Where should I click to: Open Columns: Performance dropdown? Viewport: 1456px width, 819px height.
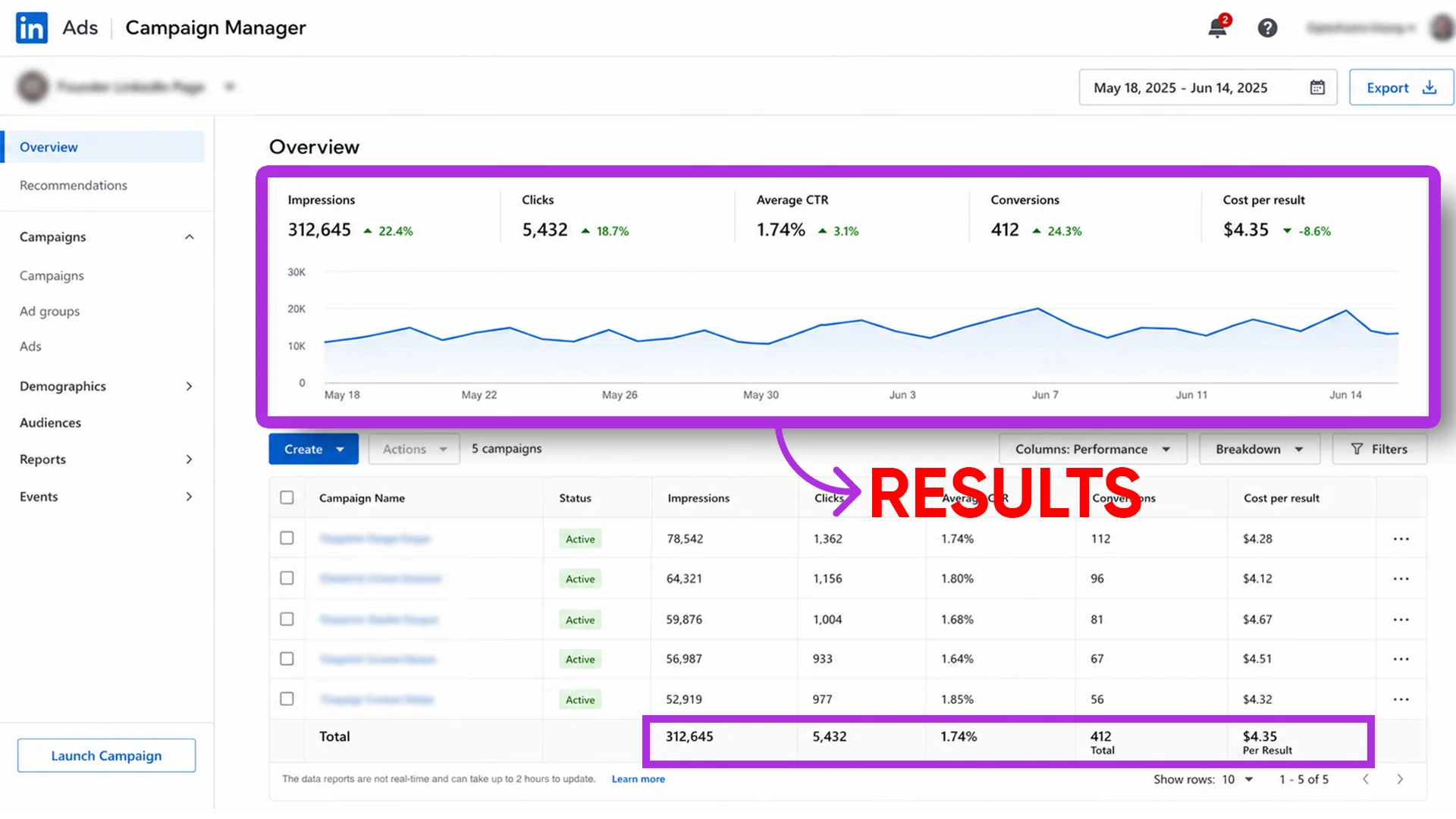pyautogui.click(x=1093, y=449)
